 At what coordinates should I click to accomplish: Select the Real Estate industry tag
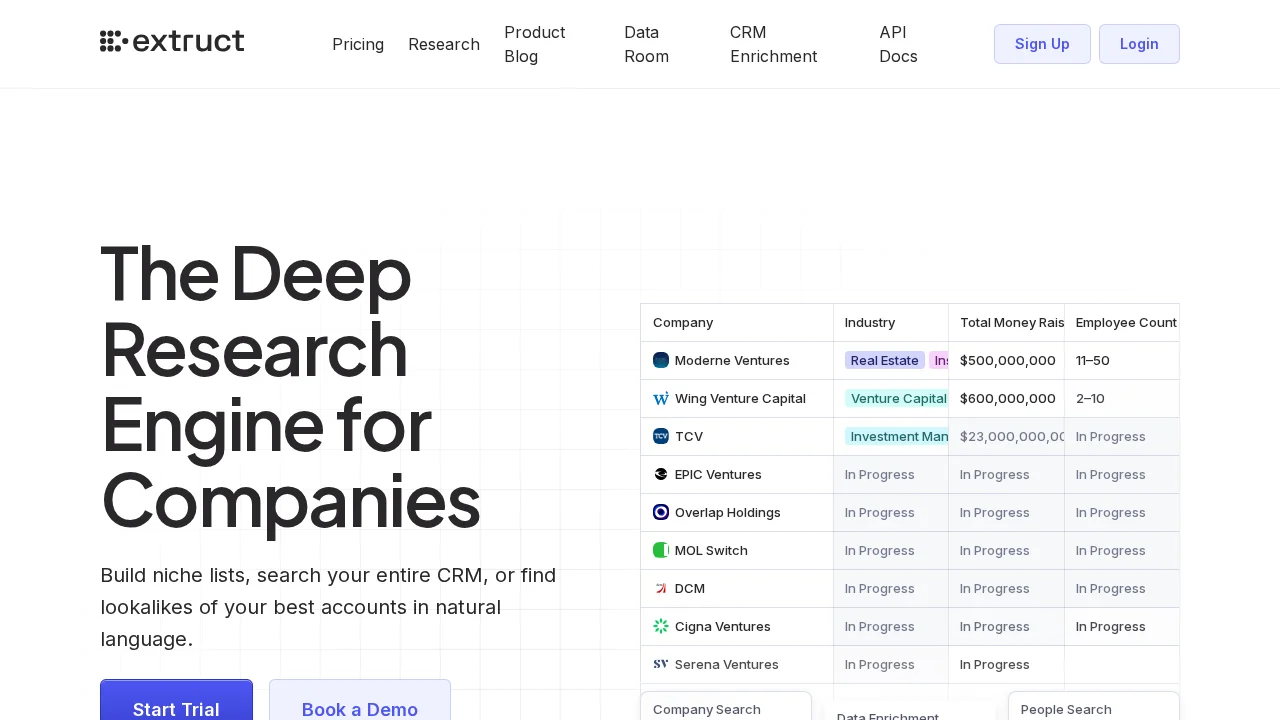click(x=884, y=360)
